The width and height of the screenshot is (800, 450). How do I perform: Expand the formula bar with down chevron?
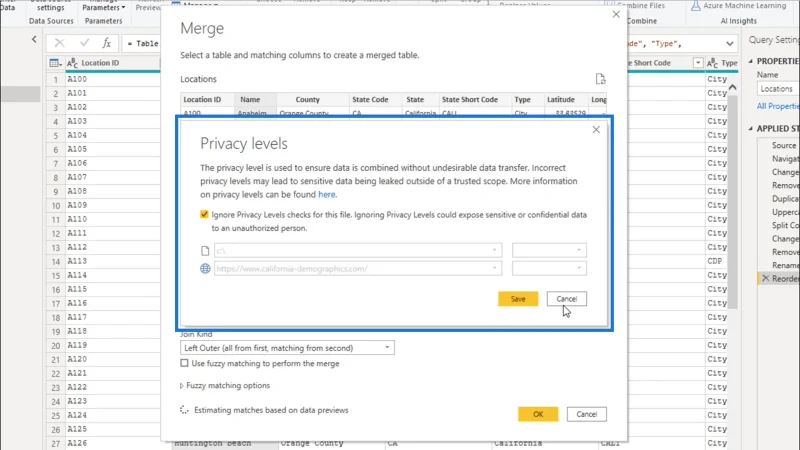pos(730,43)
